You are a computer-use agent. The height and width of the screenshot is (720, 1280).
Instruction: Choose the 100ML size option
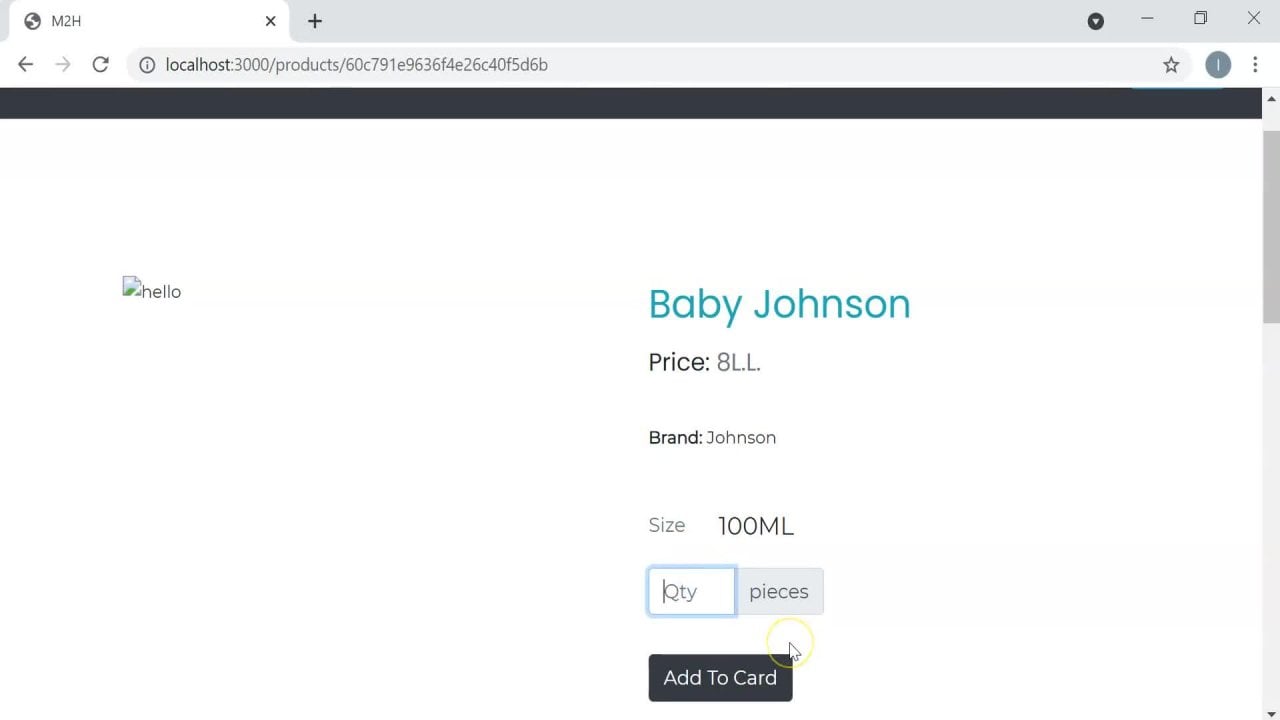pos(755,526)
